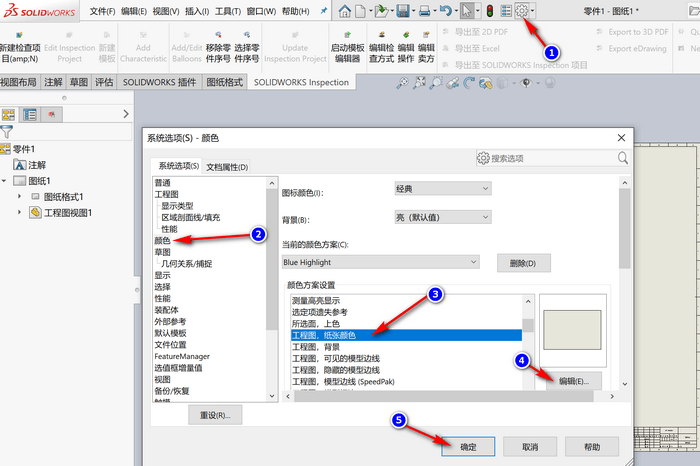Click the paper color preview swatch
Screen dimensions: 700x466
coord(572,330)
